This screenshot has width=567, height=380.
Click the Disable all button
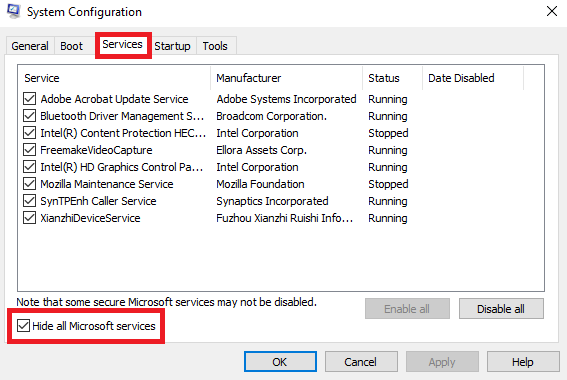[501, 309]
